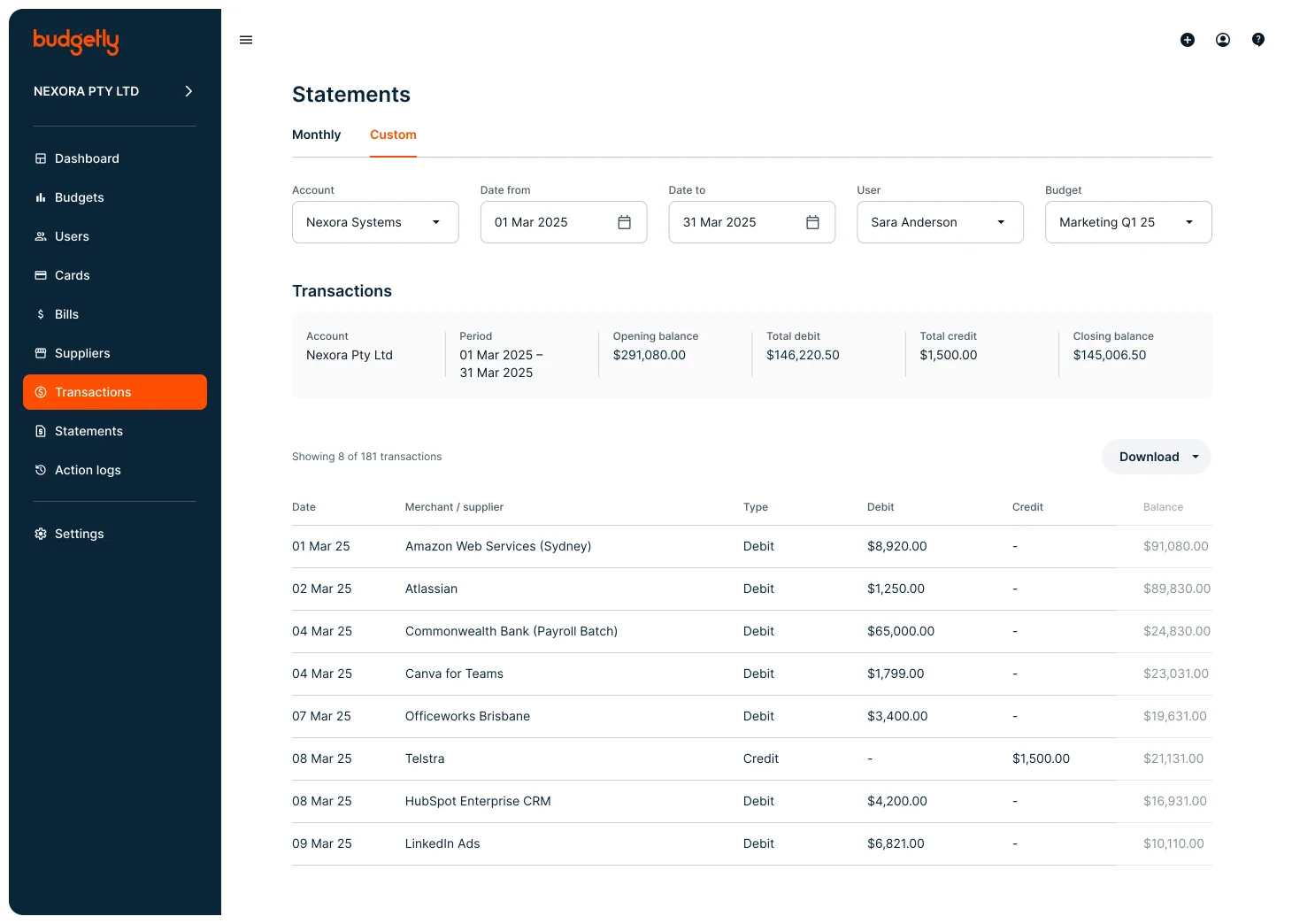Select Dashboard in the sidebar
This screenshot has width=1292, height=924.
click(x=87, y=158)
